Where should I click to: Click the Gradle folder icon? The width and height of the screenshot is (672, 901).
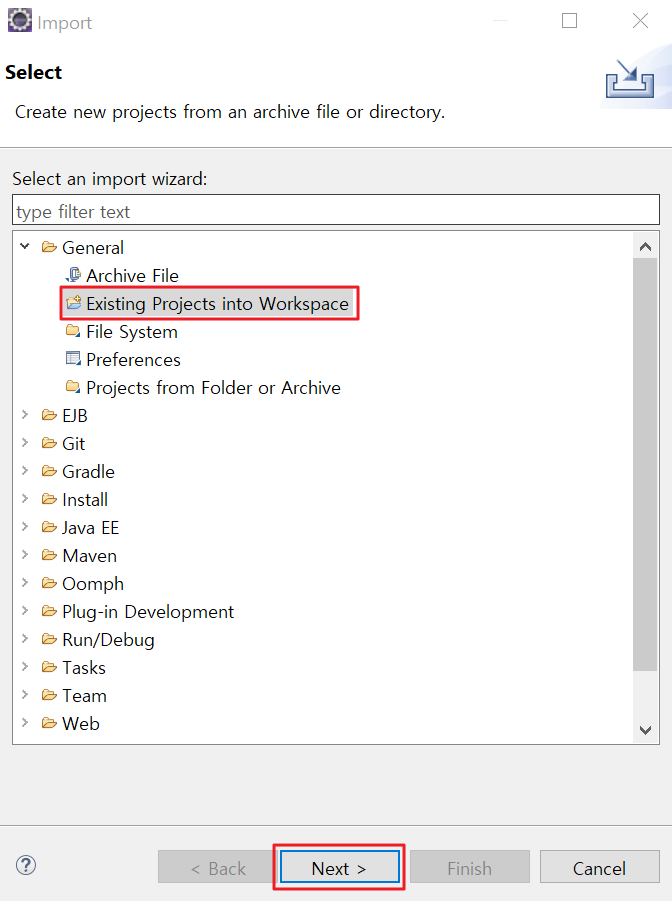[x=50, y=471]
